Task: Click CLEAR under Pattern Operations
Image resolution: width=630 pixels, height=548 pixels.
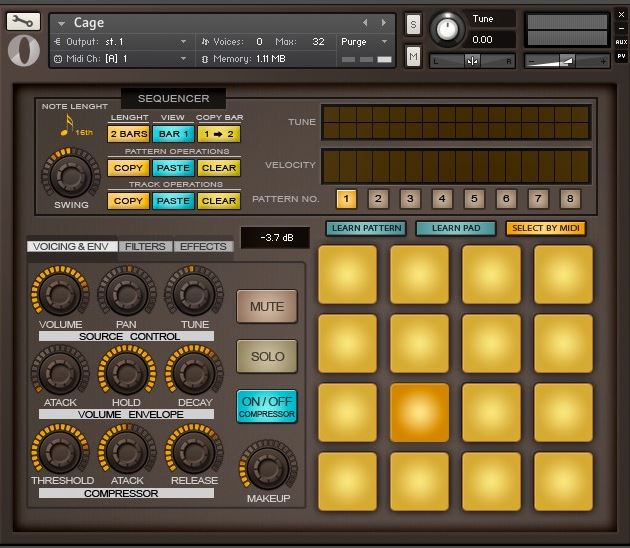Action: [219, 168]
